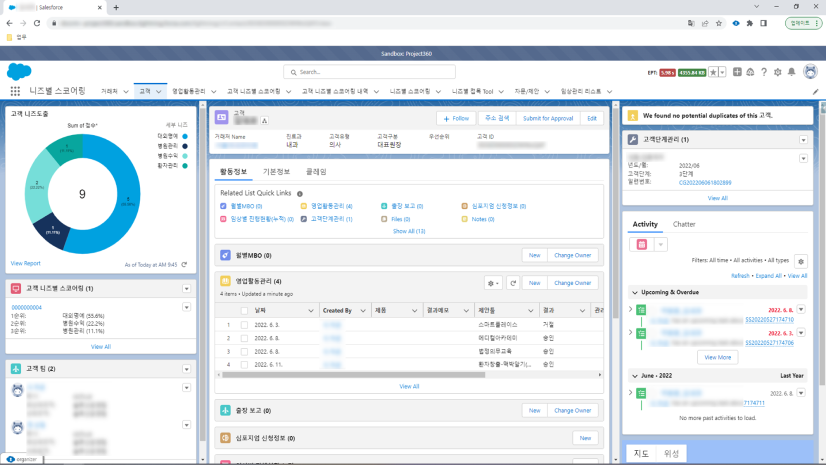This screenshot has width=826, height=465.
Task: Click the 병원관리 legend color dot
Action: click(185, 146)
